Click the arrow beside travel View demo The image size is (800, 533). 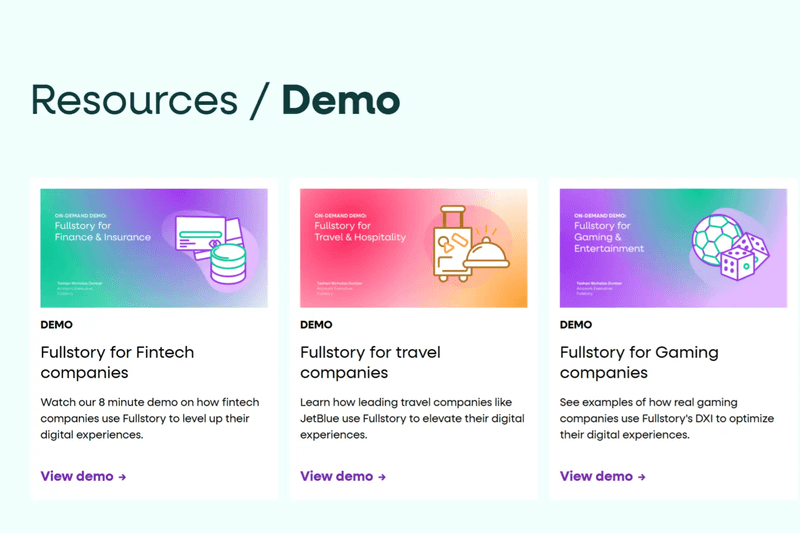point(382,477)
